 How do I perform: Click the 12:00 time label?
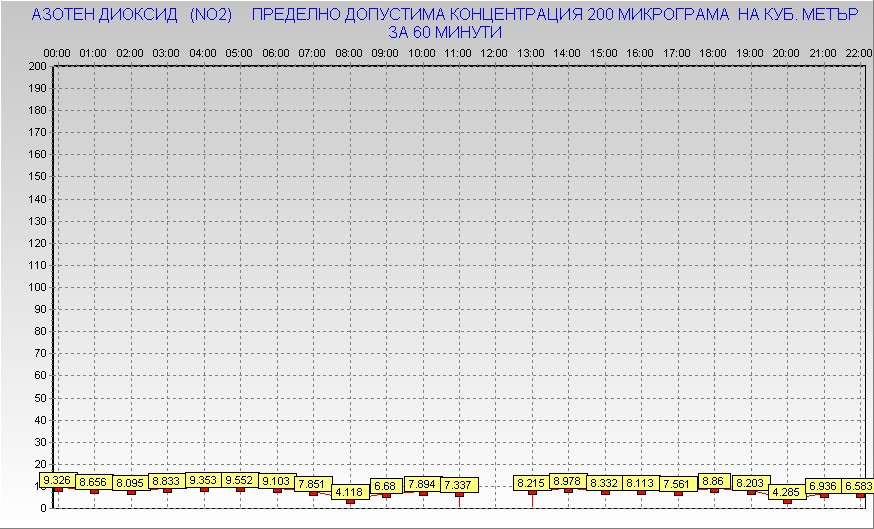pos(494,54)
